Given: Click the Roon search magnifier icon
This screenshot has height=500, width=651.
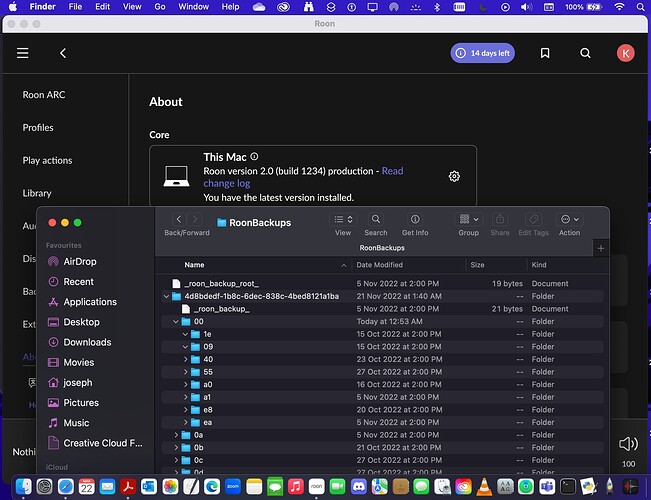Looking at the screenshot, I should (x=585, y=53).
